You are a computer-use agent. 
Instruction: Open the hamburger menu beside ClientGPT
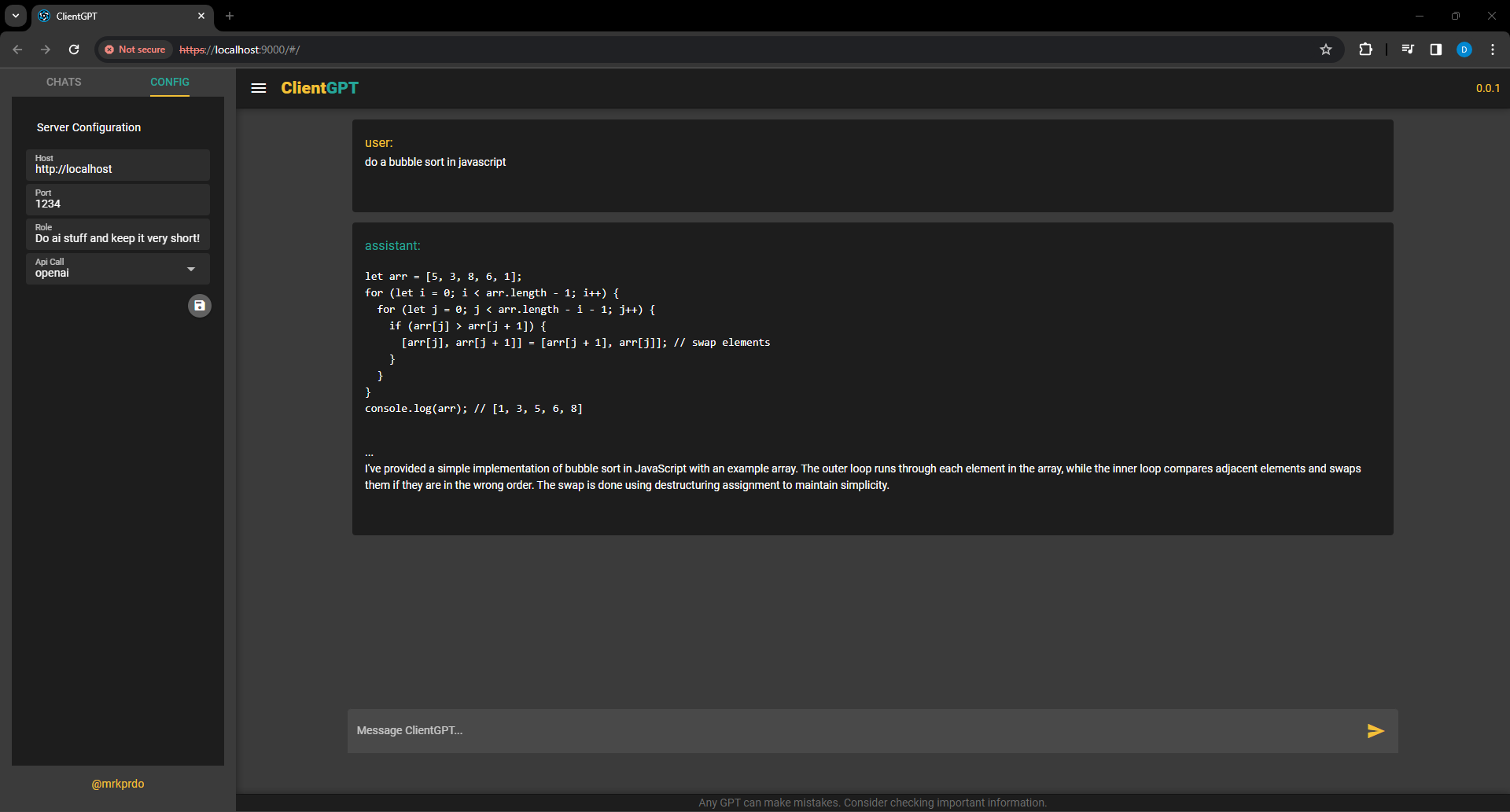point(259,88)
